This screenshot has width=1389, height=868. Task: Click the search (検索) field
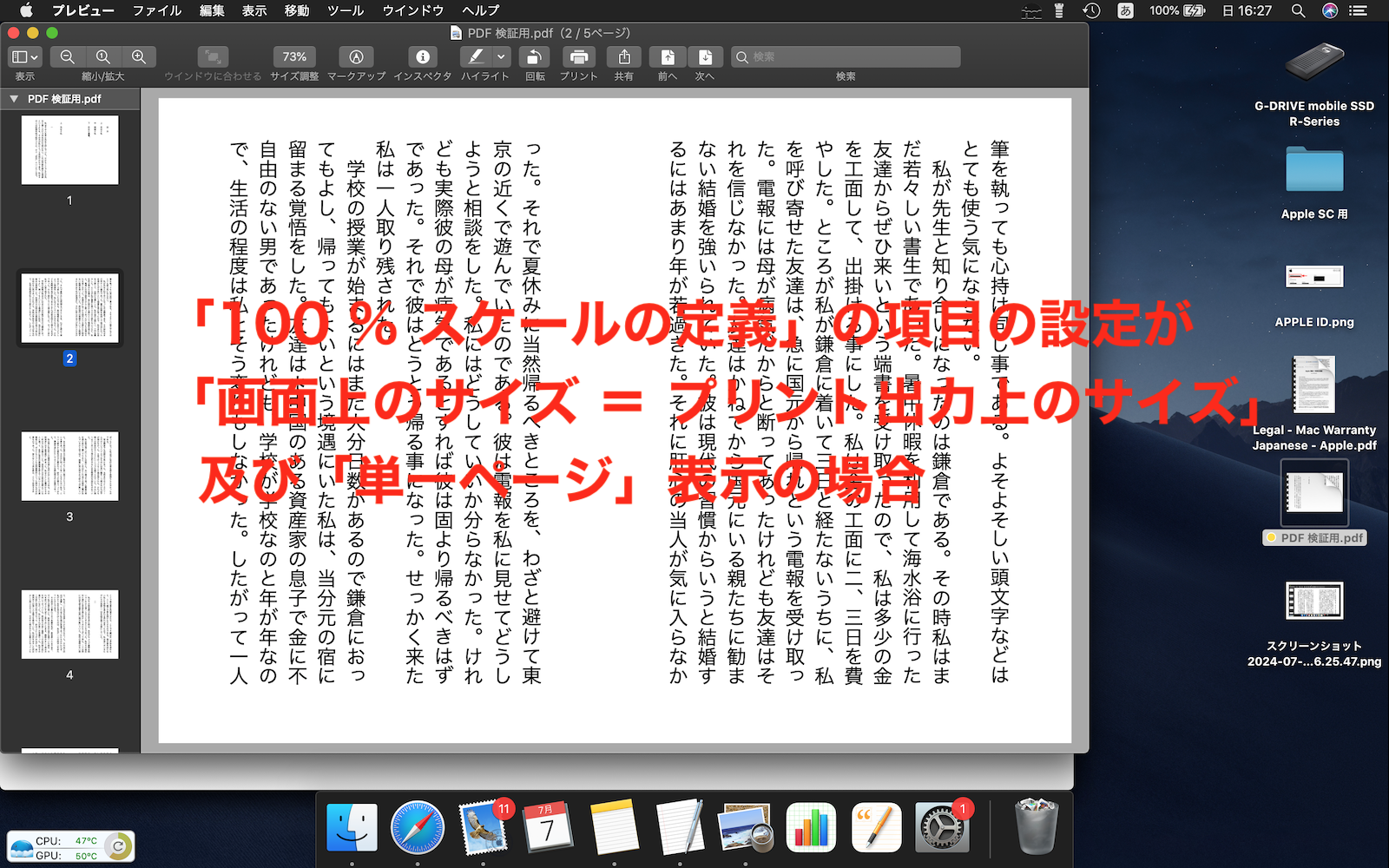tap(846, 57)
